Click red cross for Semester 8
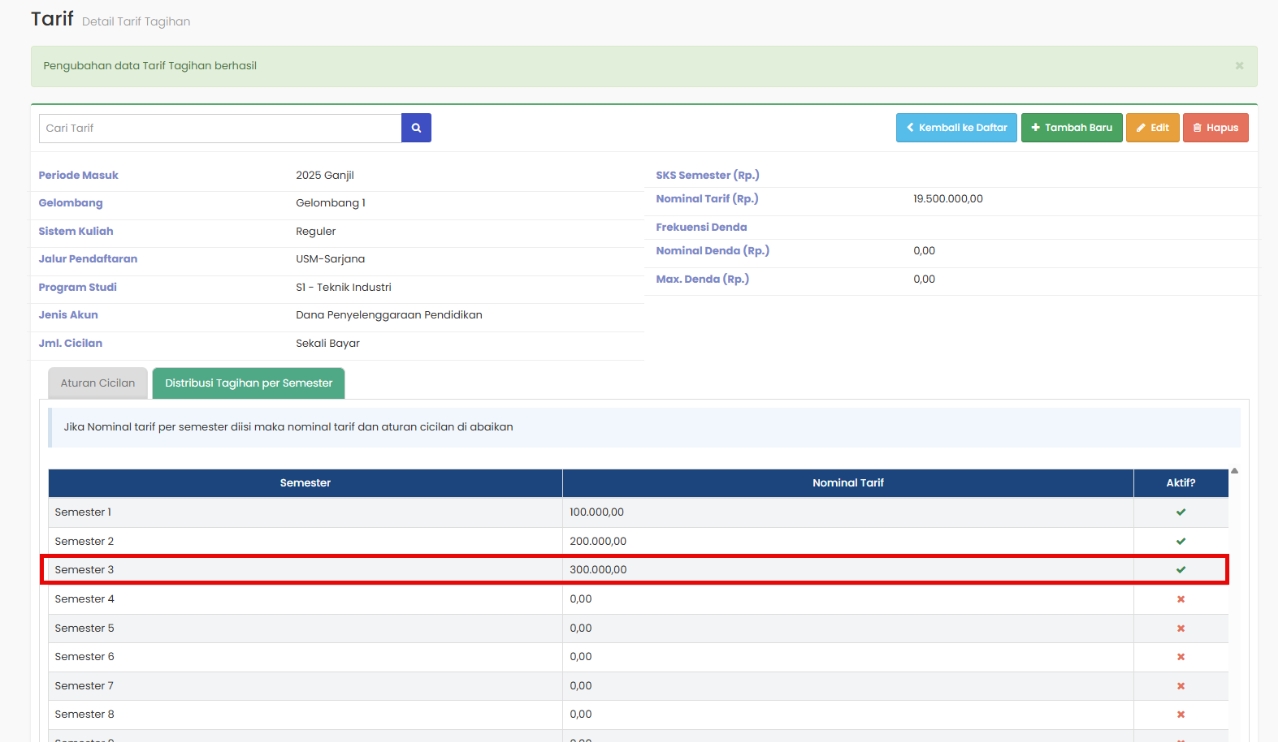1278x742 pixels. coord(1180,715)
